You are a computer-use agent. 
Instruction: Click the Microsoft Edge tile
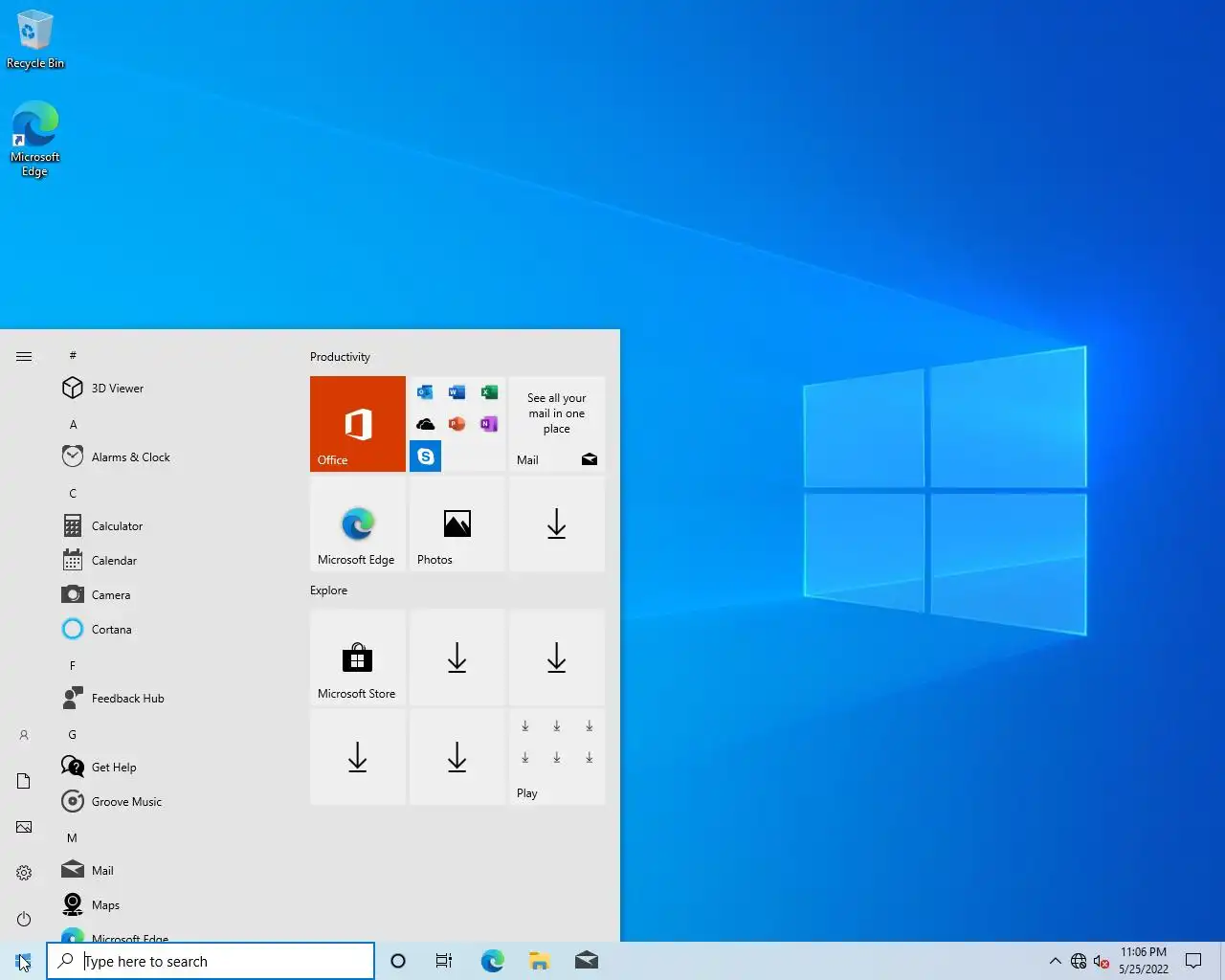[358, 523]
